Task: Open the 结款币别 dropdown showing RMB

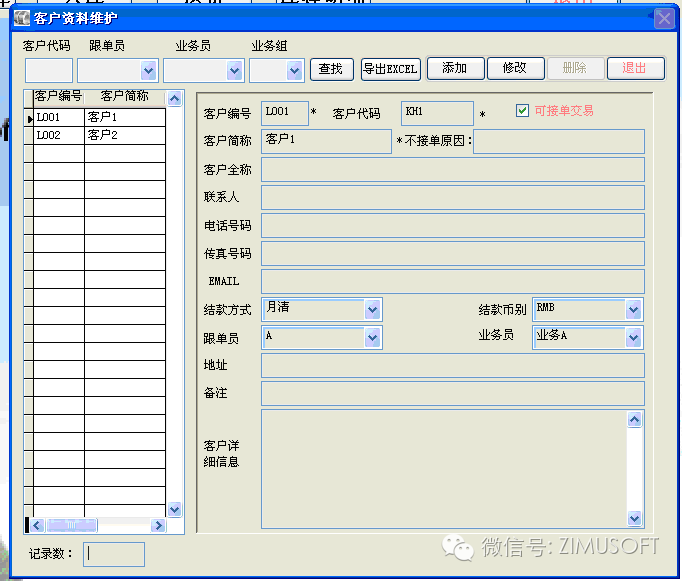Action: [x=633, y=310]
